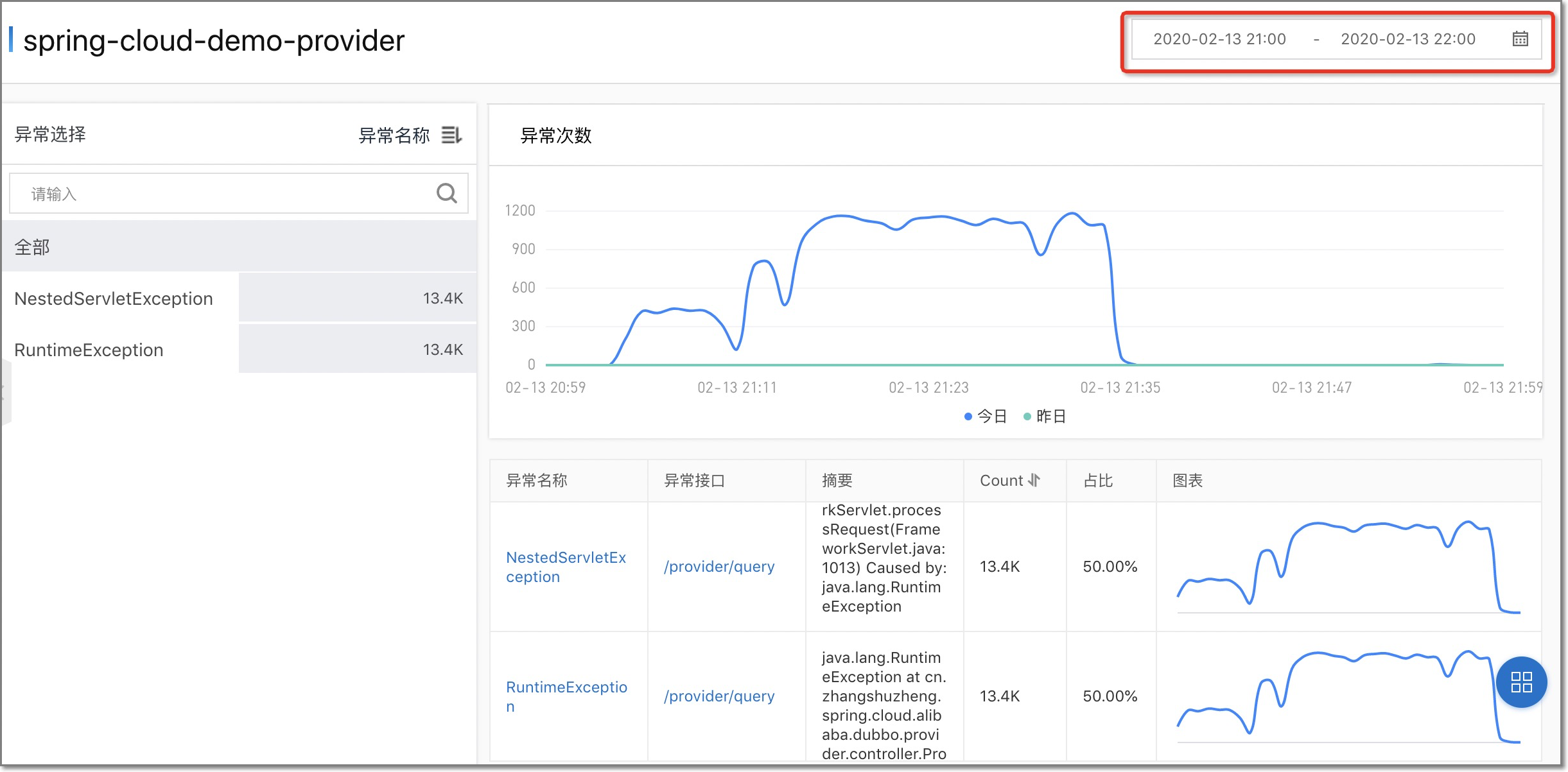This screenshot has width=1568, height=772.
Task: Open RuntimeException link in table
Action: point(566,696)
